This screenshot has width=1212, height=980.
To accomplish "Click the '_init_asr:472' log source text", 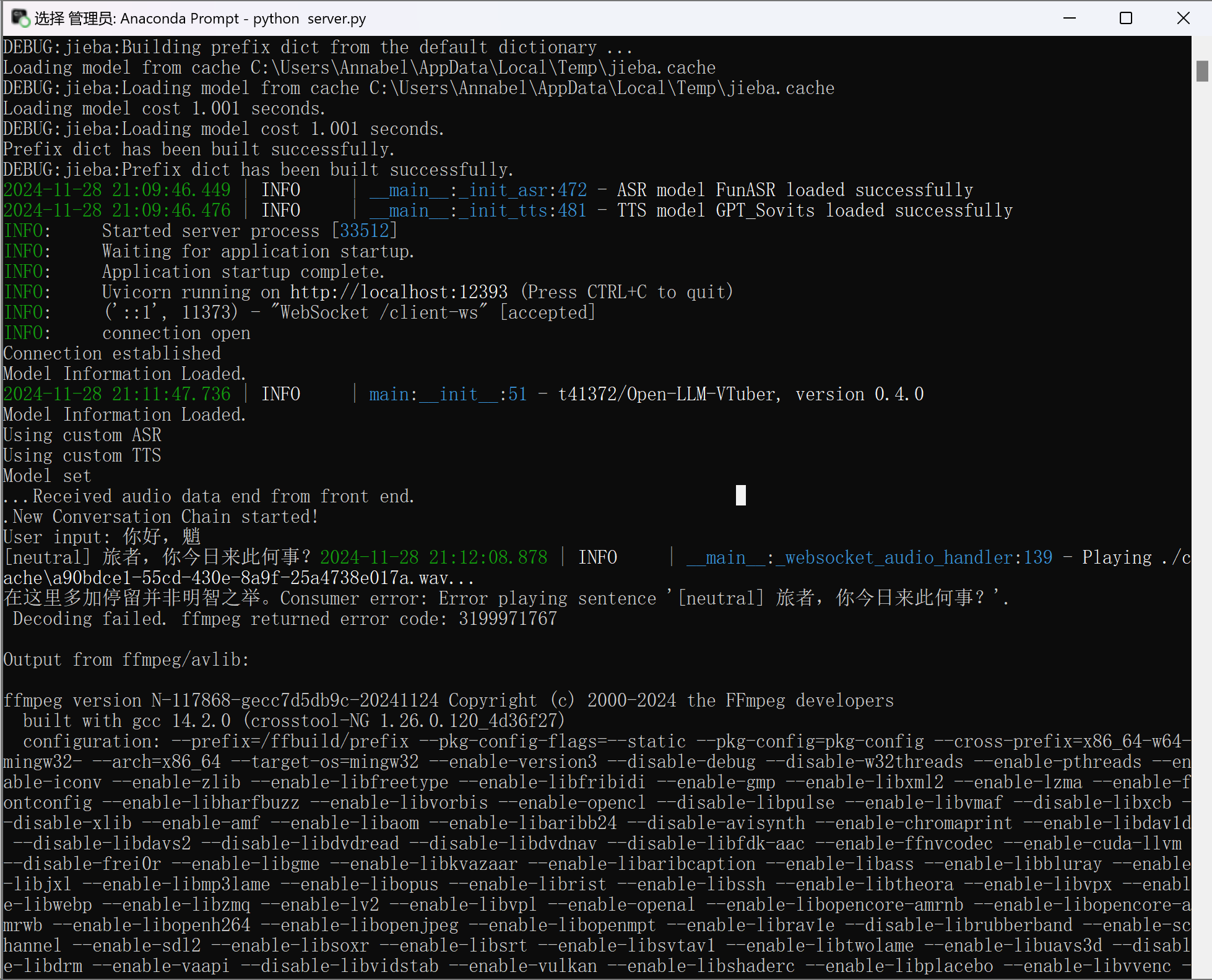I will [x=523, y=190].
